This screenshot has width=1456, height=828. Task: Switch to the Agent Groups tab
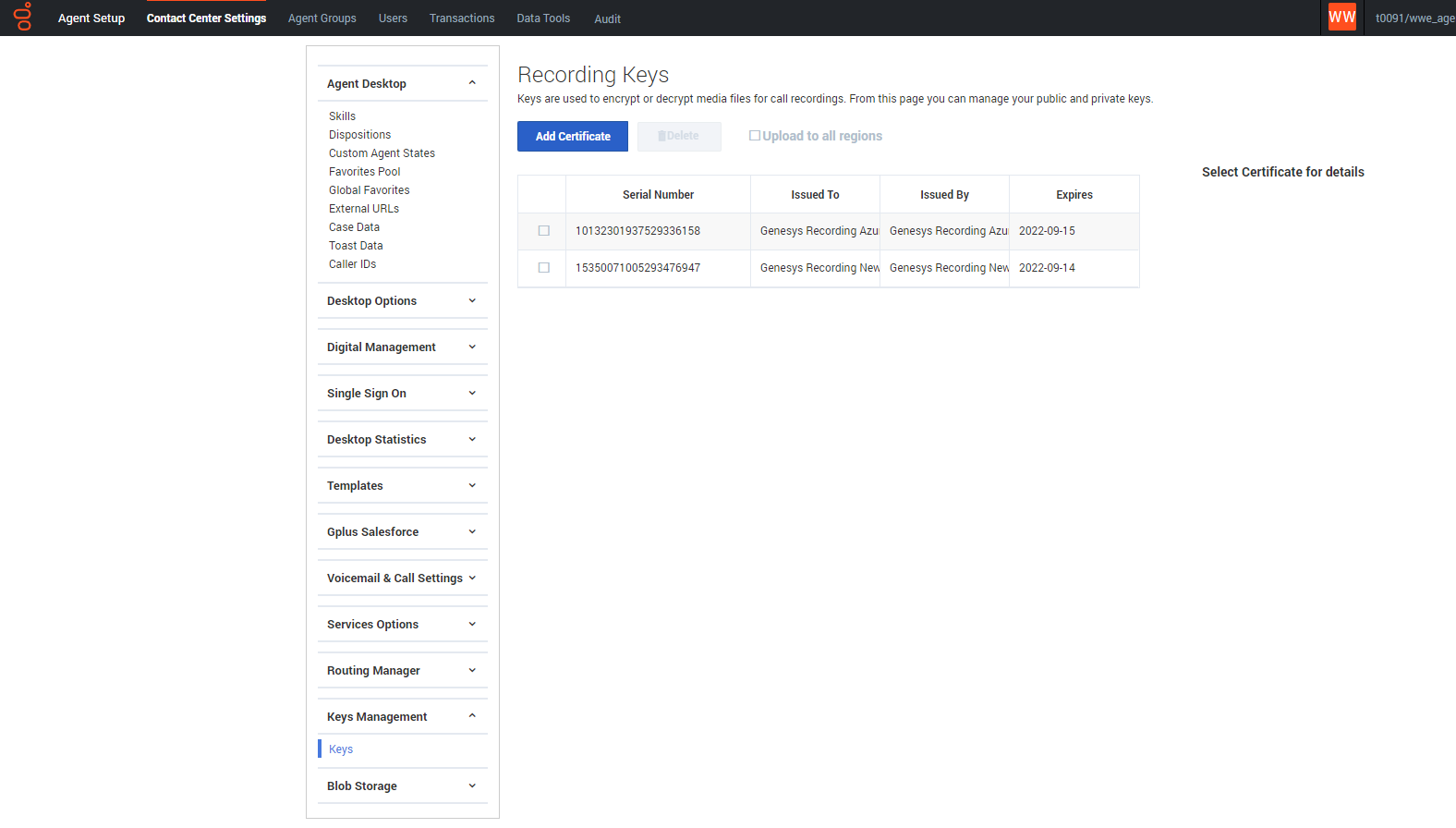[322, 18]
